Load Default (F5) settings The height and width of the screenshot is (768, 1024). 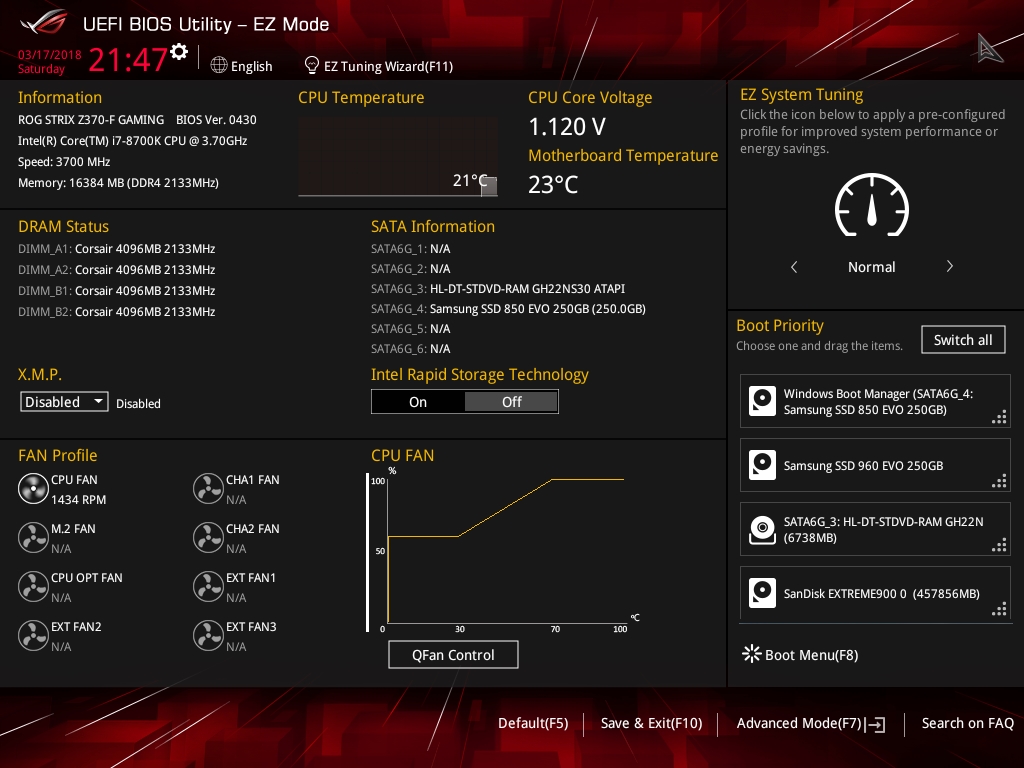tap(533, 723)
